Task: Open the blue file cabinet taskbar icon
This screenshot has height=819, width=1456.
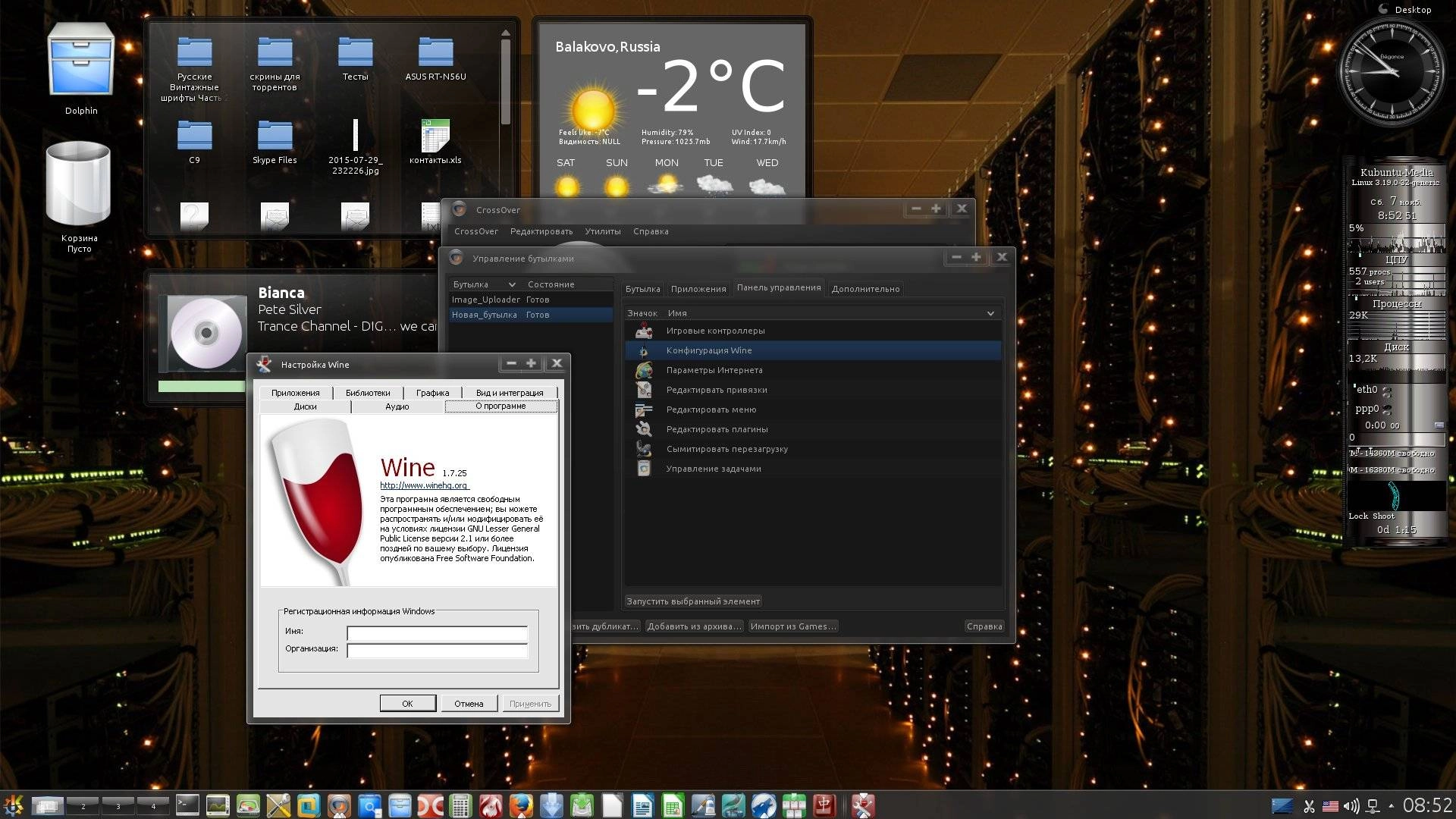Action: pos(400,805)
